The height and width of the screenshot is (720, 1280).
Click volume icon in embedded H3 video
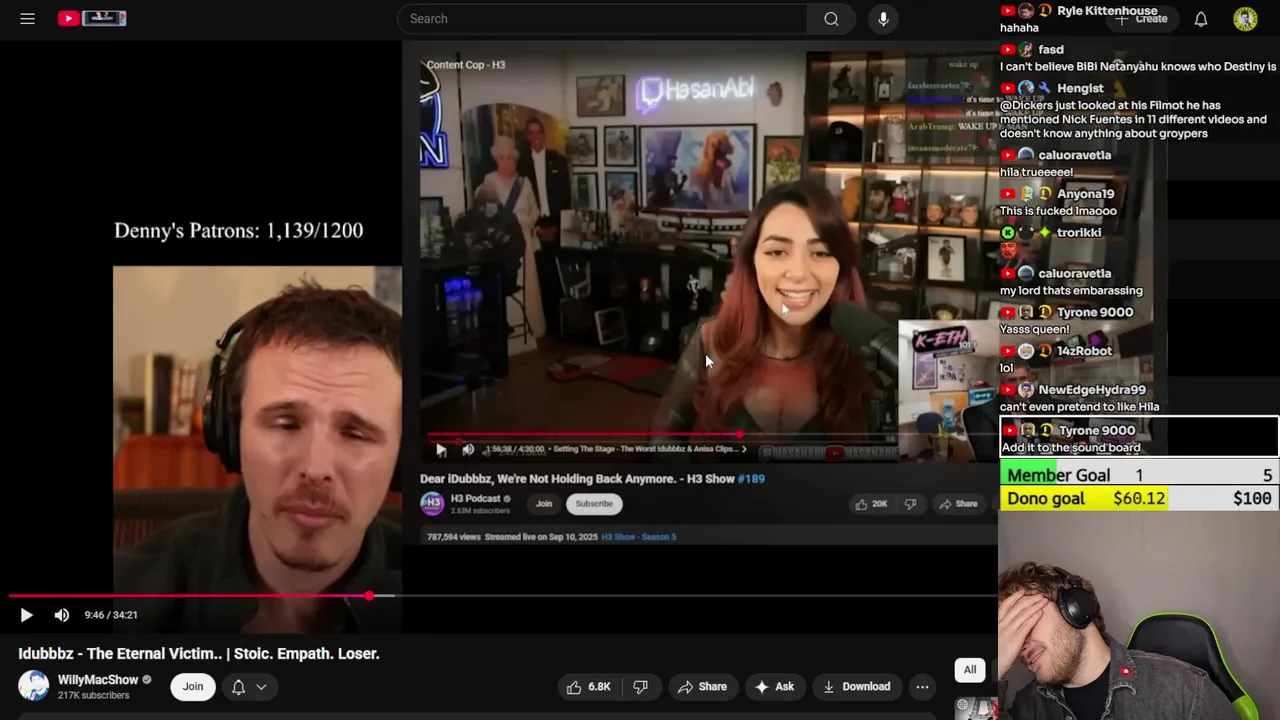[x=468, y=450]
